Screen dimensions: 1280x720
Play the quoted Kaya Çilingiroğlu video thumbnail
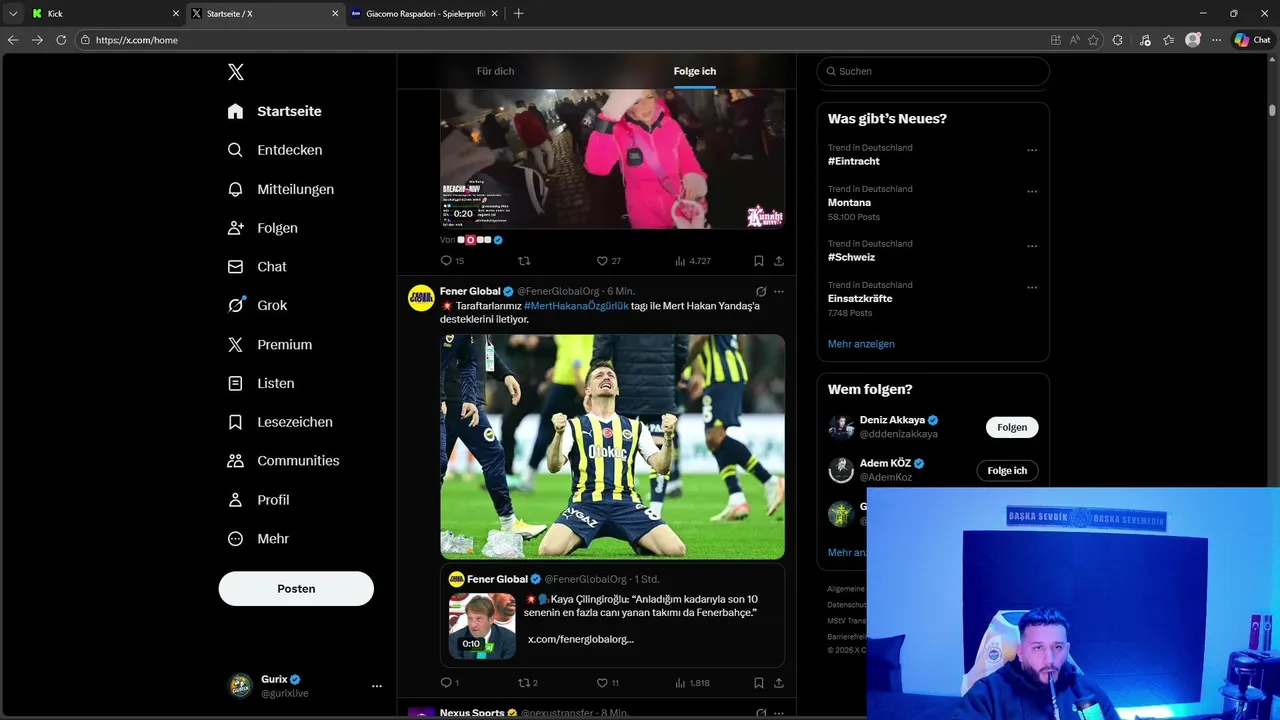click(482, 625)
